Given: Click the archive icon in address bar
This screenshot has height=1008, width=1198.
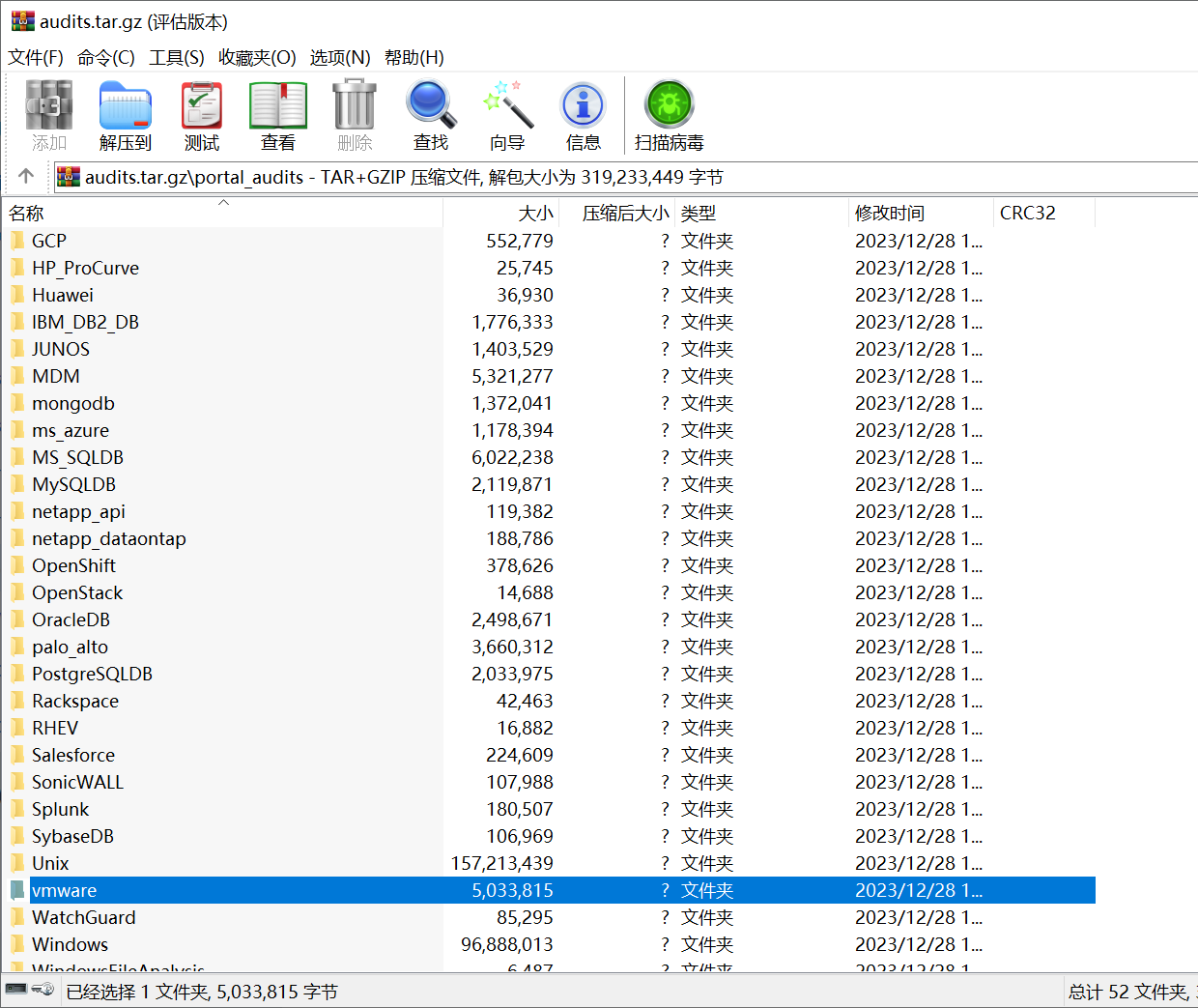Looking at the screenshot, I should click(x=69, y=177).
